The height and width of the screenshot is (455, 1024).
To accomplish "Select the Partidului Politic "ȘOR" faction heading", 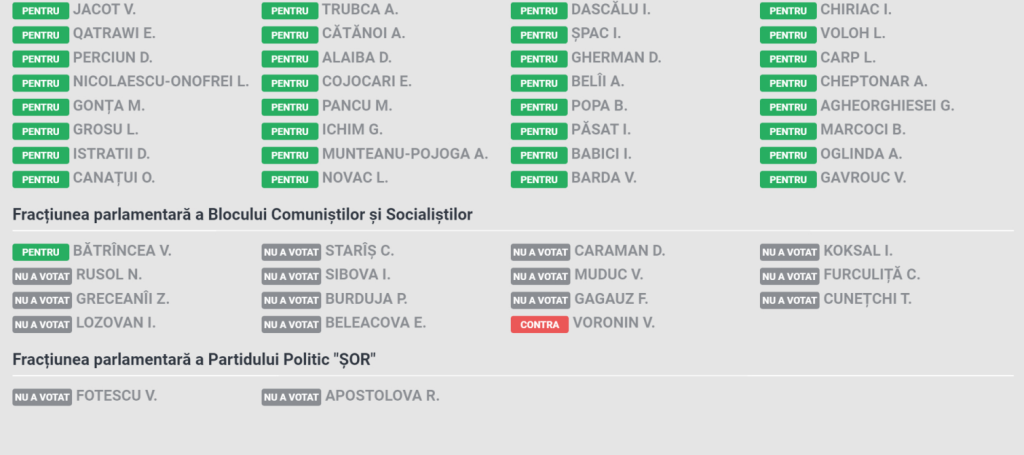I will (x=195, y=360).
